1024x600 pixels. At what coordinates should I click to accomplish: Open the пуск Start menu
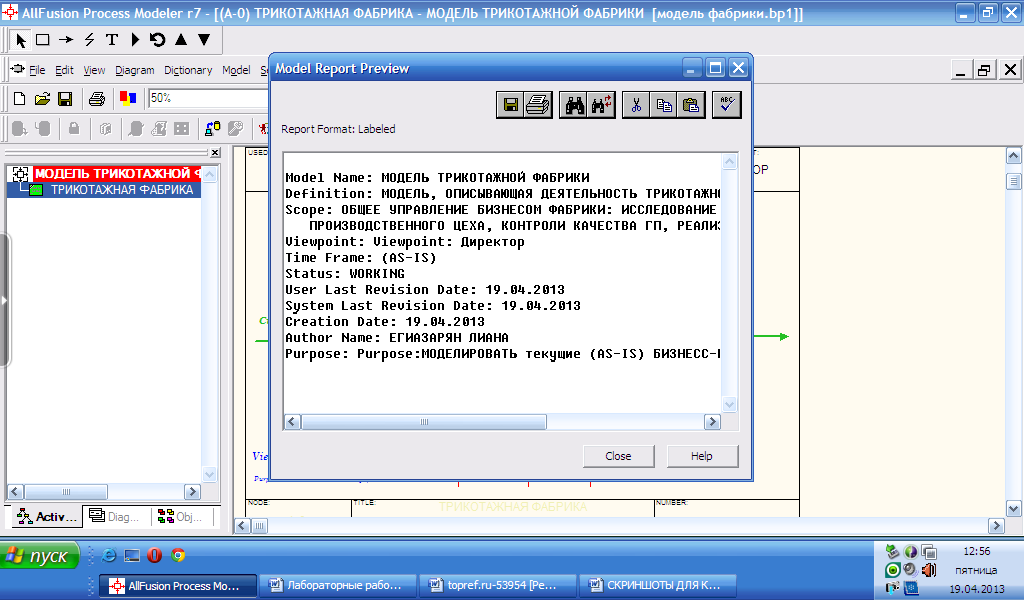pos(39,556)
